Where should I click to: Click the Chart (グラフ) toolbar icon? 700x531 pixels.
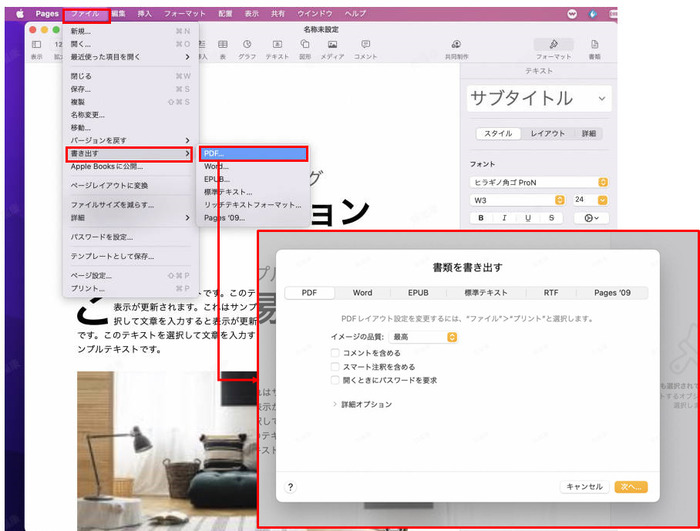pyautogui.click(x=247, y=44)
